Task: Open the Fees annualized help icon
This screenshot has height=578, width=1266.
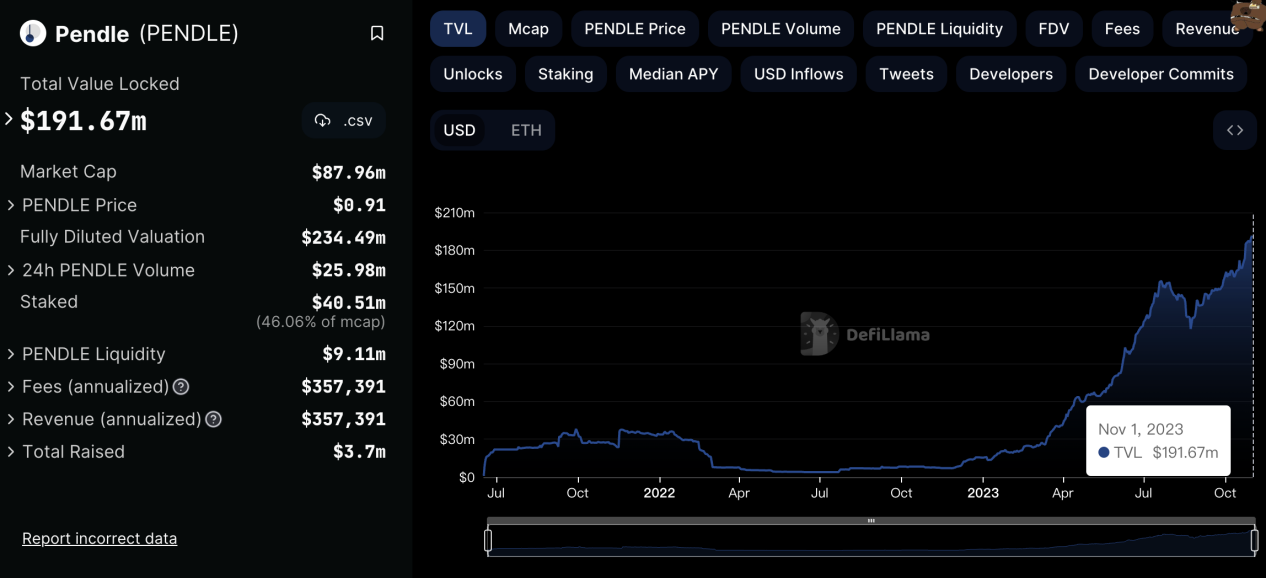Action: [181, 386]
